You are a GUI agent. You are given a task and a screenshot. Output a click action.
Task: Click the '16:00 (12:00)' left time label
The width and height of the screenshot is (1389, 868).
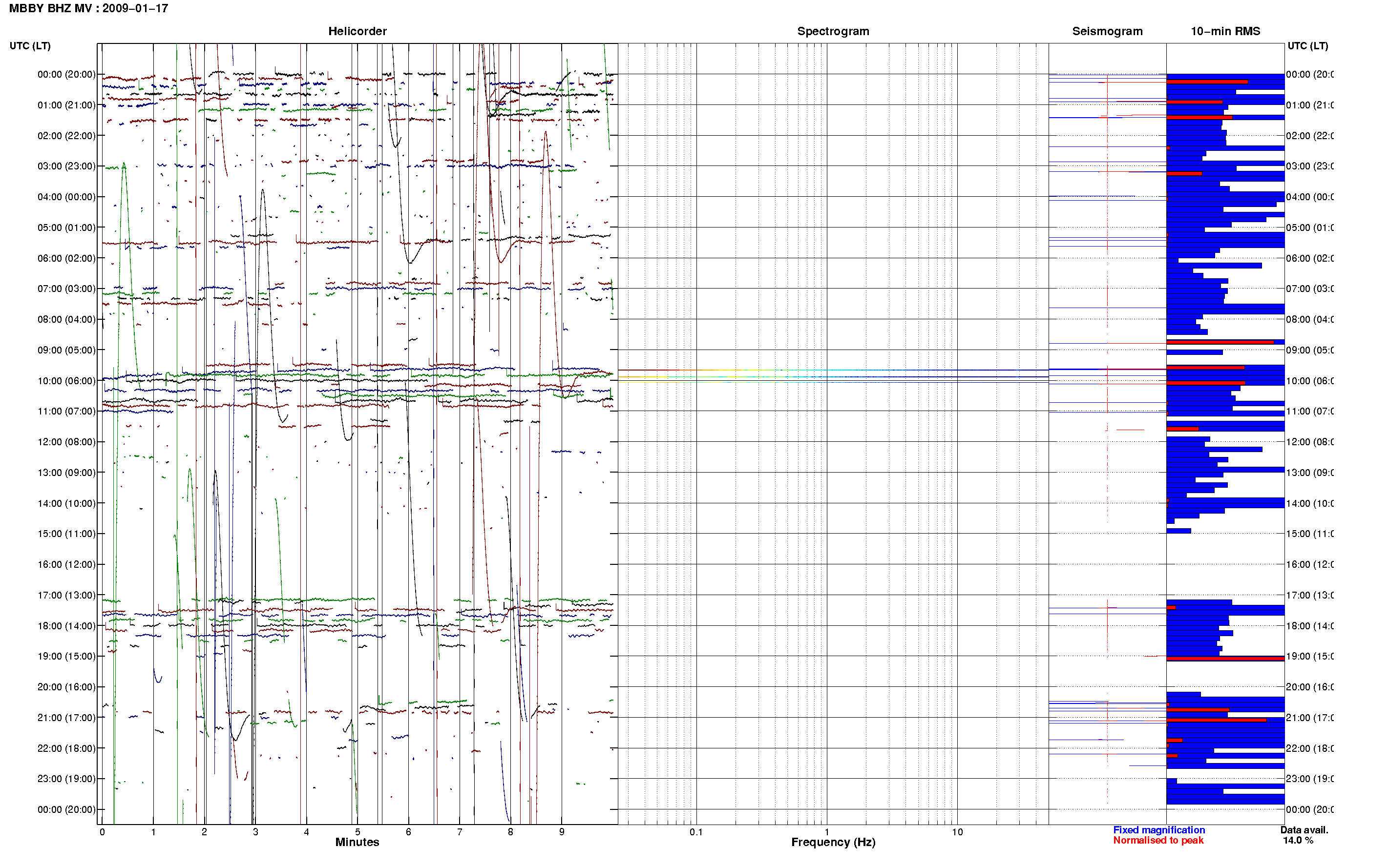(66, 564)
